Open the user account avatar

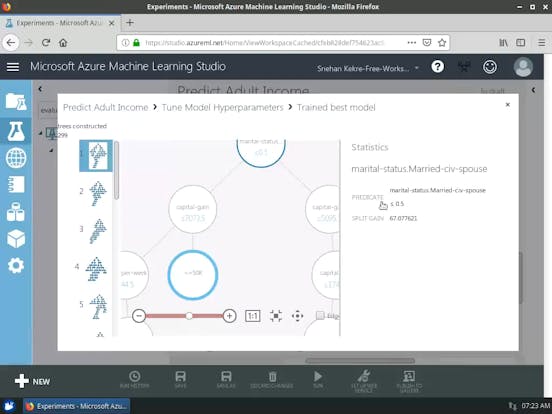[523, 67]
